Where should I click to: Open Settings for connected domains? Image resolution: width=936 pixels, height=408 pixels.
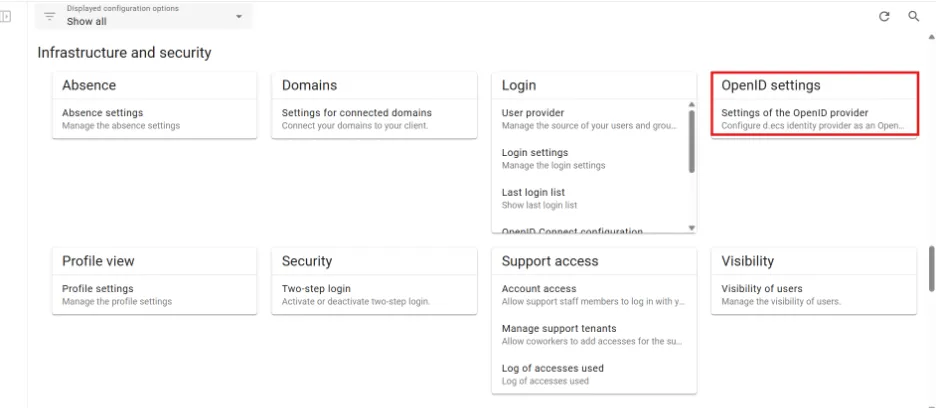pos(374,119)
